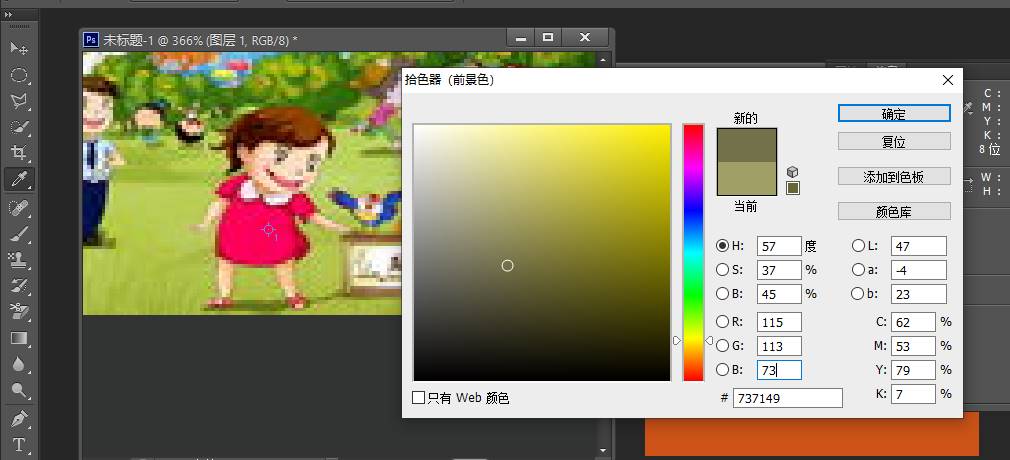1010x460 pixels.
Task: Minimize the document window 未标题-1
Action: 520,38
